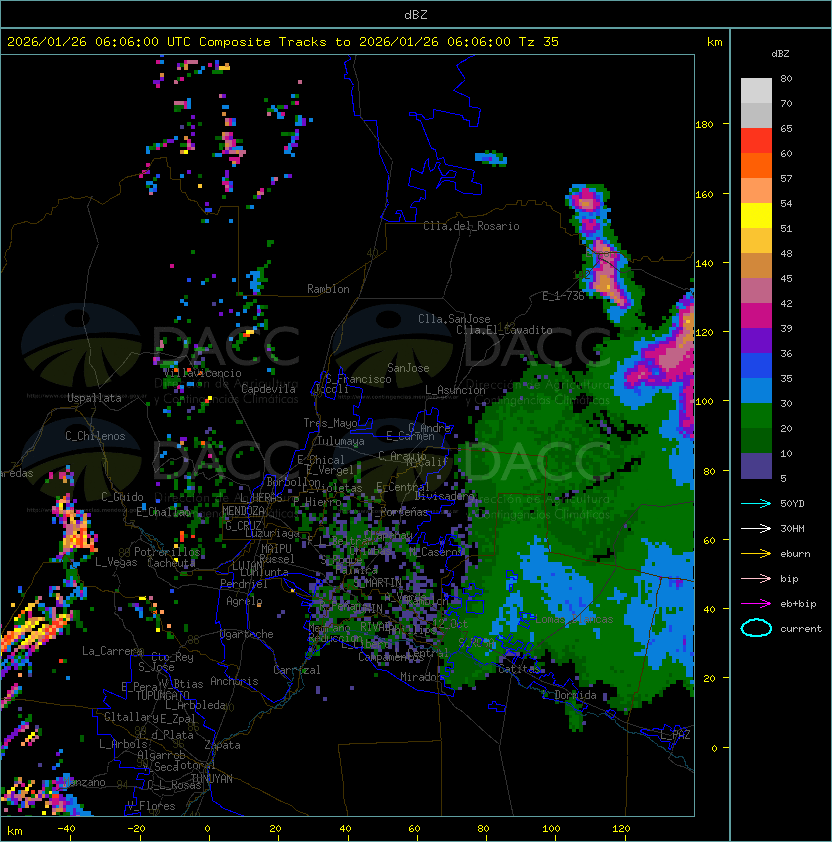This screenshot has height=842, width=832.
Task: Click the '180' km tick on the right axis
Action: [704, 125]
